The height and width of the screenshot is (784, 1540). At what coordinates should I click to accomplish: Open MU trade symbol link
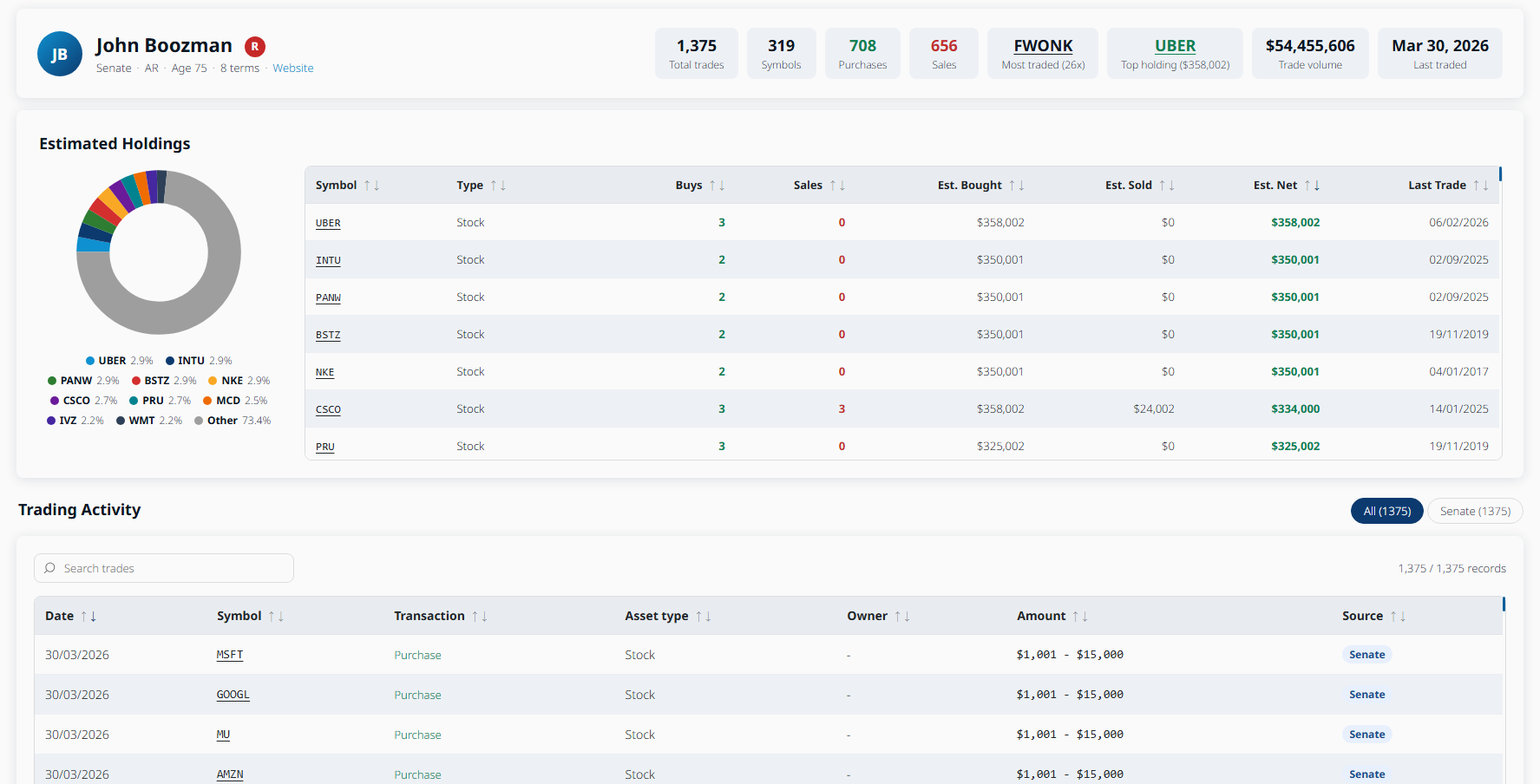pos(223,735)
